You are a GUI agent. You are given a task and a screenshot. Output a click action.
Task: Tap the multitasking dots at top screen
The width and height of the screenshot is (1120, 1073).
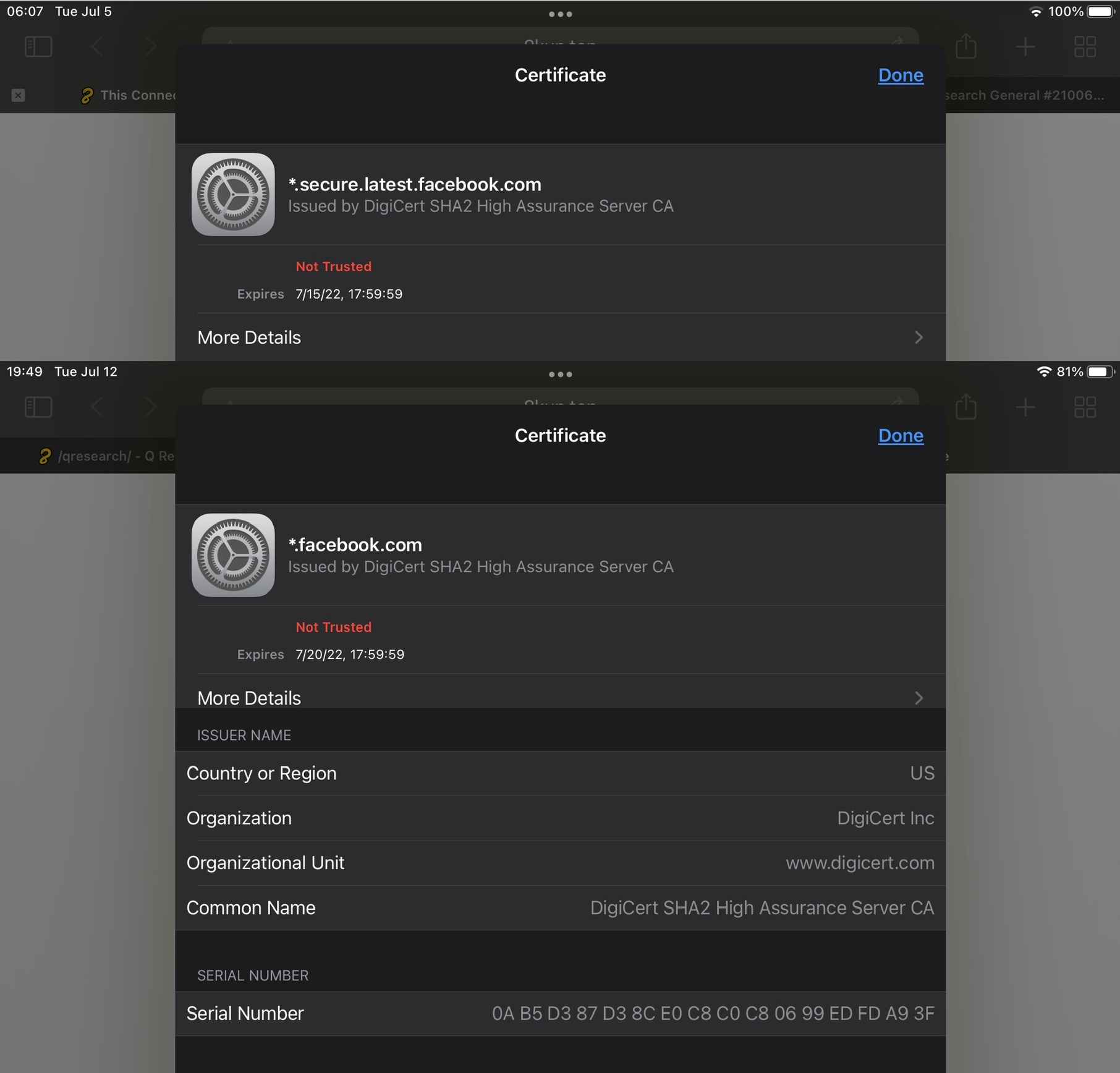tap(560, 14)
